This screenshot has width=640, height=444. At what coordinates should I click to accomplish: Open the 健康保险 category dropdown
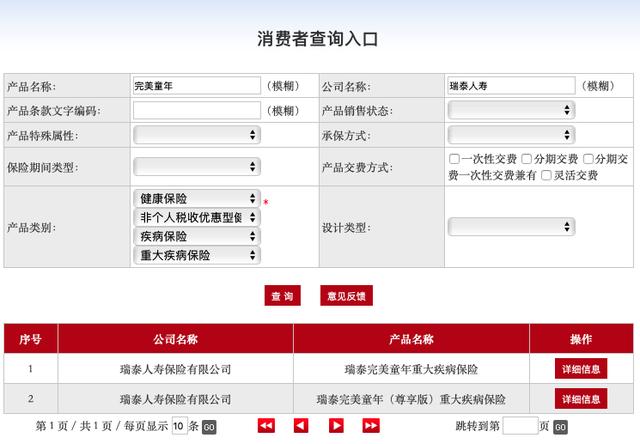pos(197,198)
